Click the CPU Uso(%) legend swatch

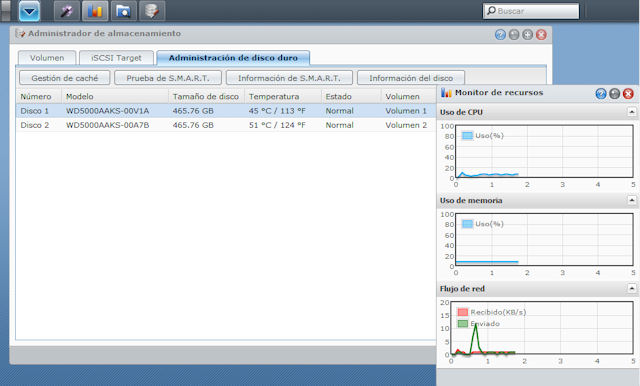click(467, 135)
